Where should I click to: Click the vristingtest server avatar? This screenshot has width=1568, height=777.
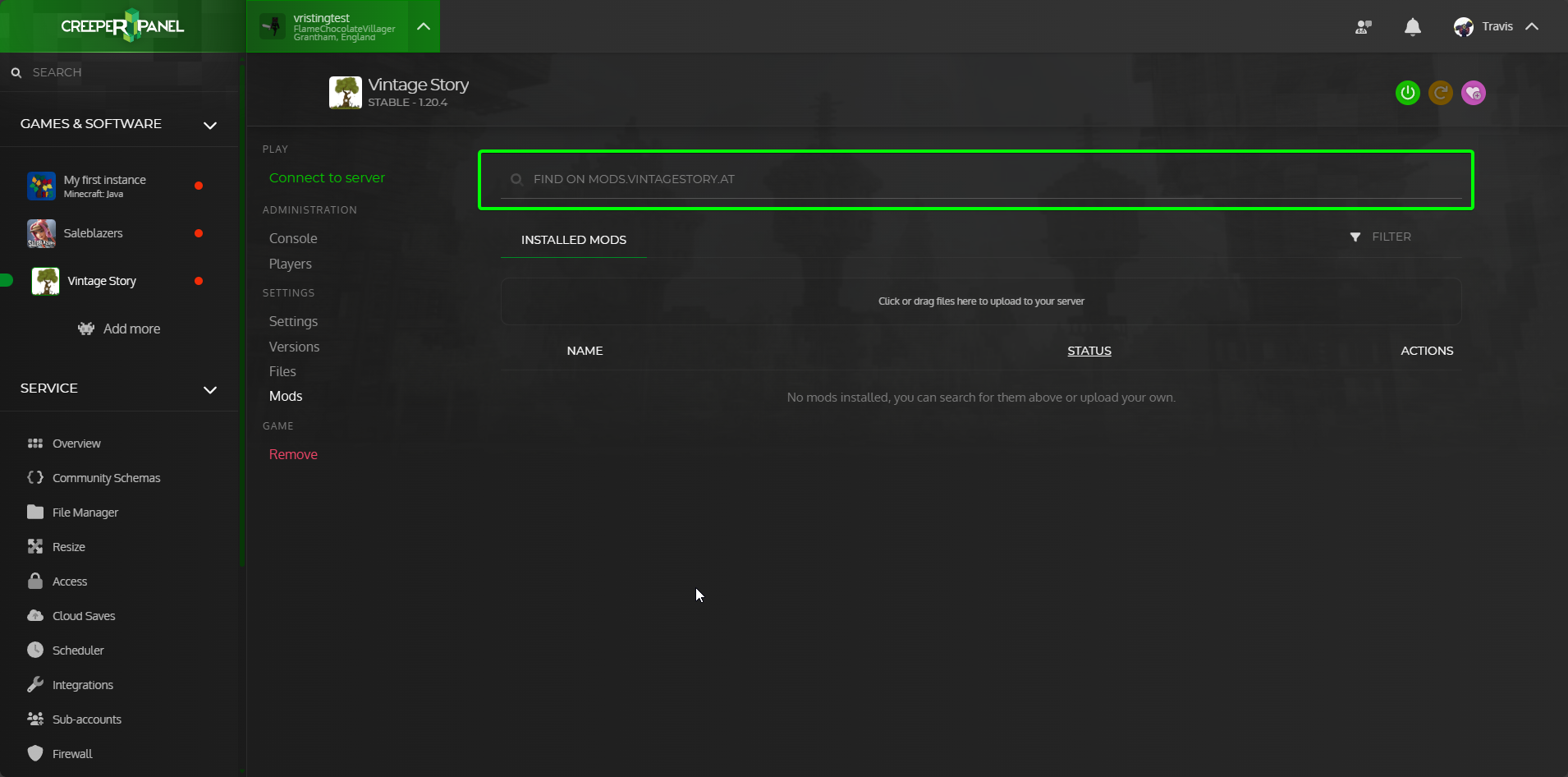[273, 26]
